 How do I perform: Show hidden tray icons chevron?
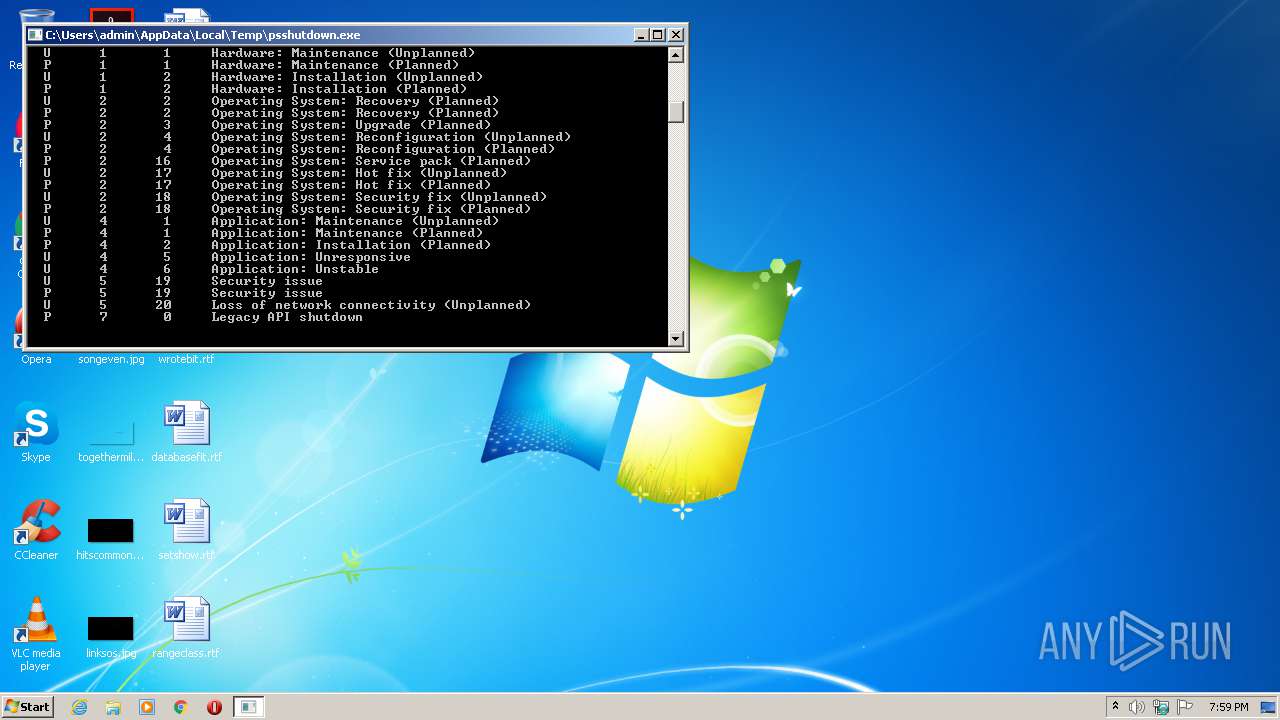pos(1115,706)
